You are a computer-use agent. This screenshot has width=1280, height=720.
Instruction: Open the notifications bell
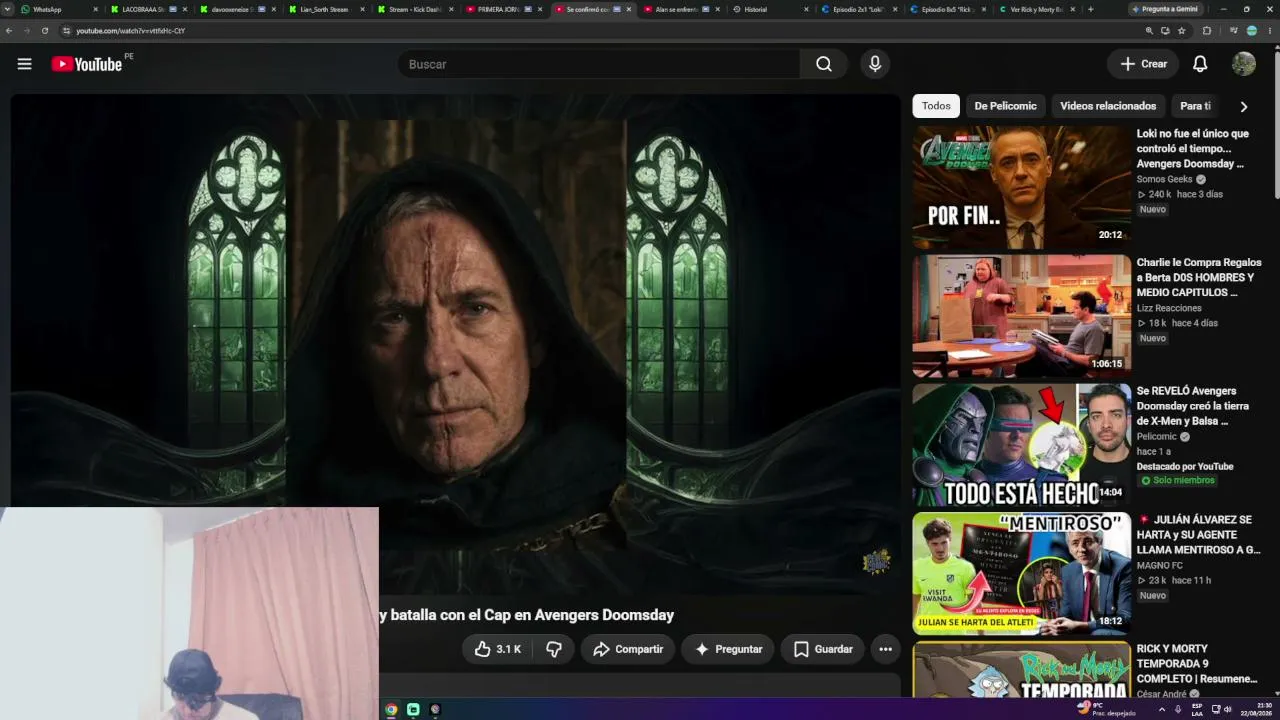click(1200, 64)
